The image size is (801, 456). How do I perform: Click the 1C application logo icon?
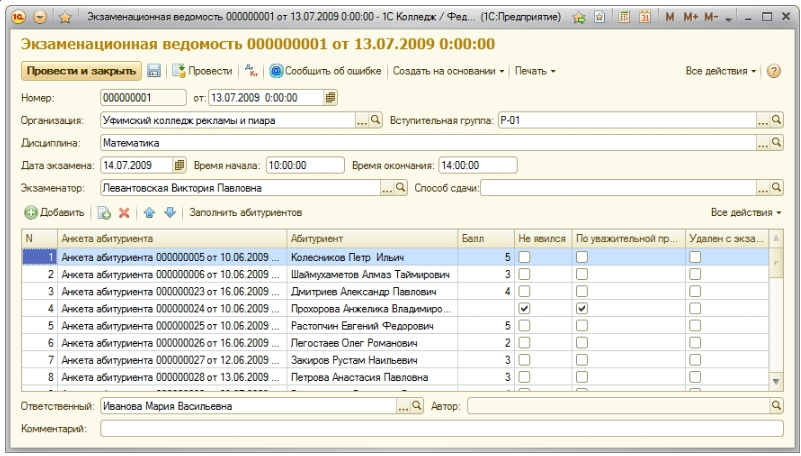(18, 17)
